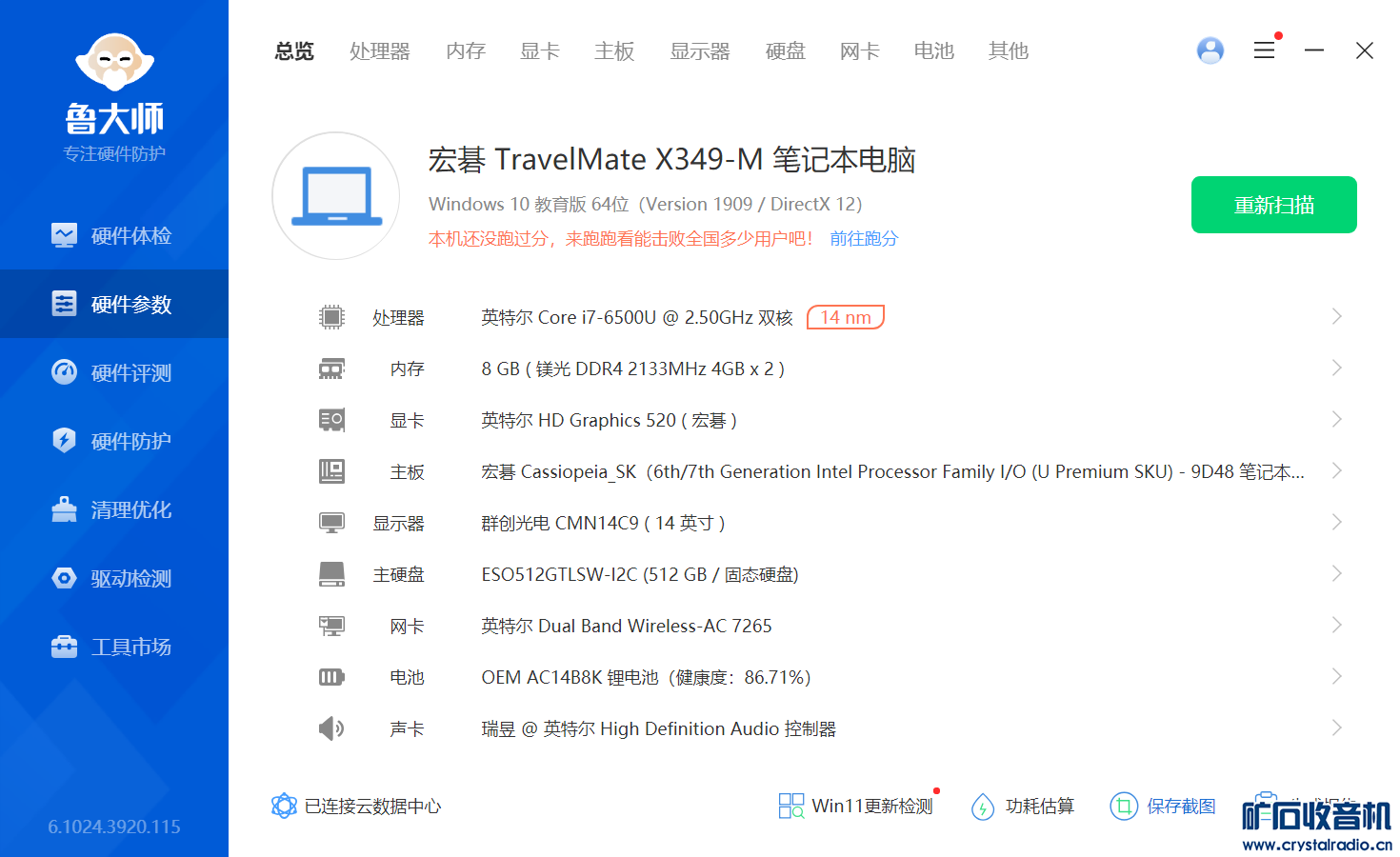Click the 显卡 graphics card icon

coord(331,420)
